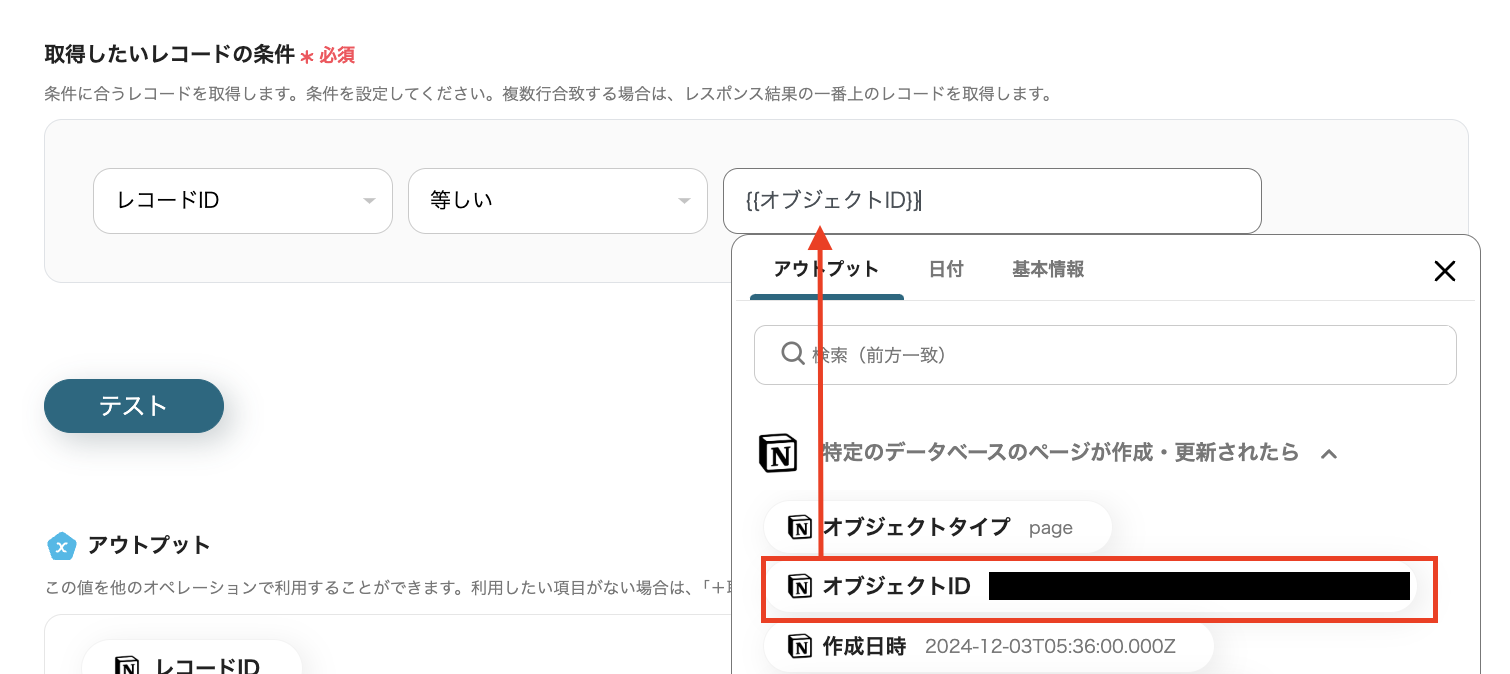Switch to the 基本情報 tab
The image size is (1510, 674).
click(x=1047, y=269)
